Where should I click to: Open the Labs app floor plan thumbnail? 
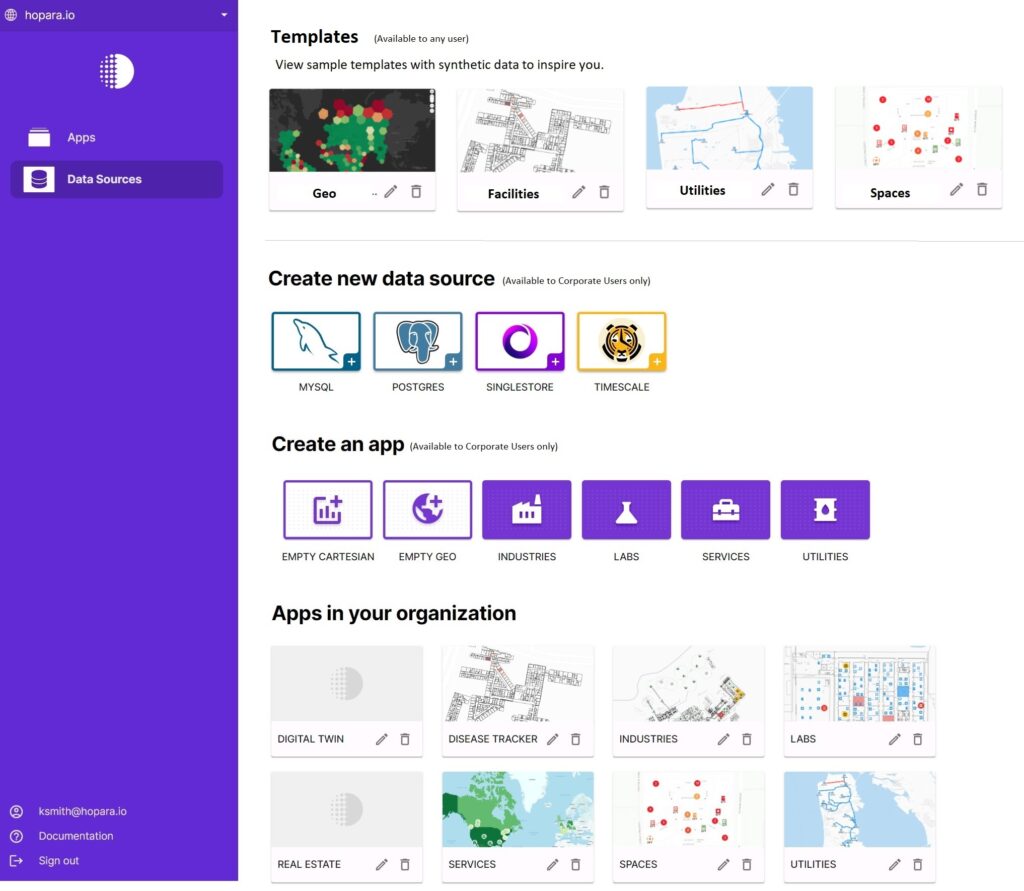pos(859,683)
